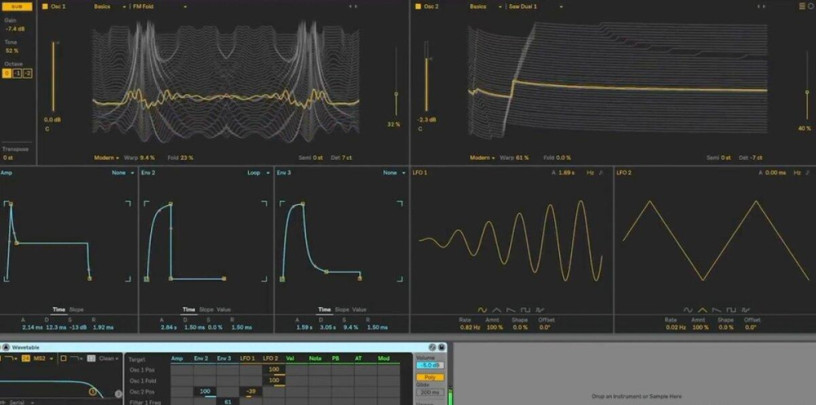Click the Glide field showing 200 ms
This screenshot has height=405, width=816.
430,392
